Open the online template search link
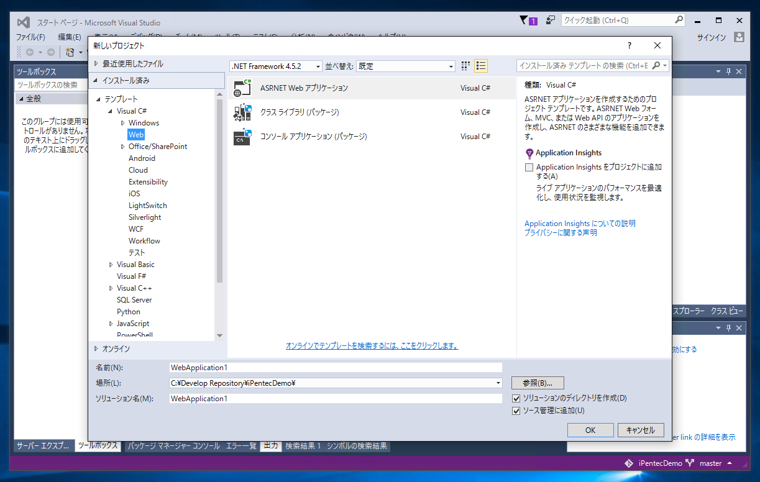Viewport: 760px width, 482px height. [371, 346]
